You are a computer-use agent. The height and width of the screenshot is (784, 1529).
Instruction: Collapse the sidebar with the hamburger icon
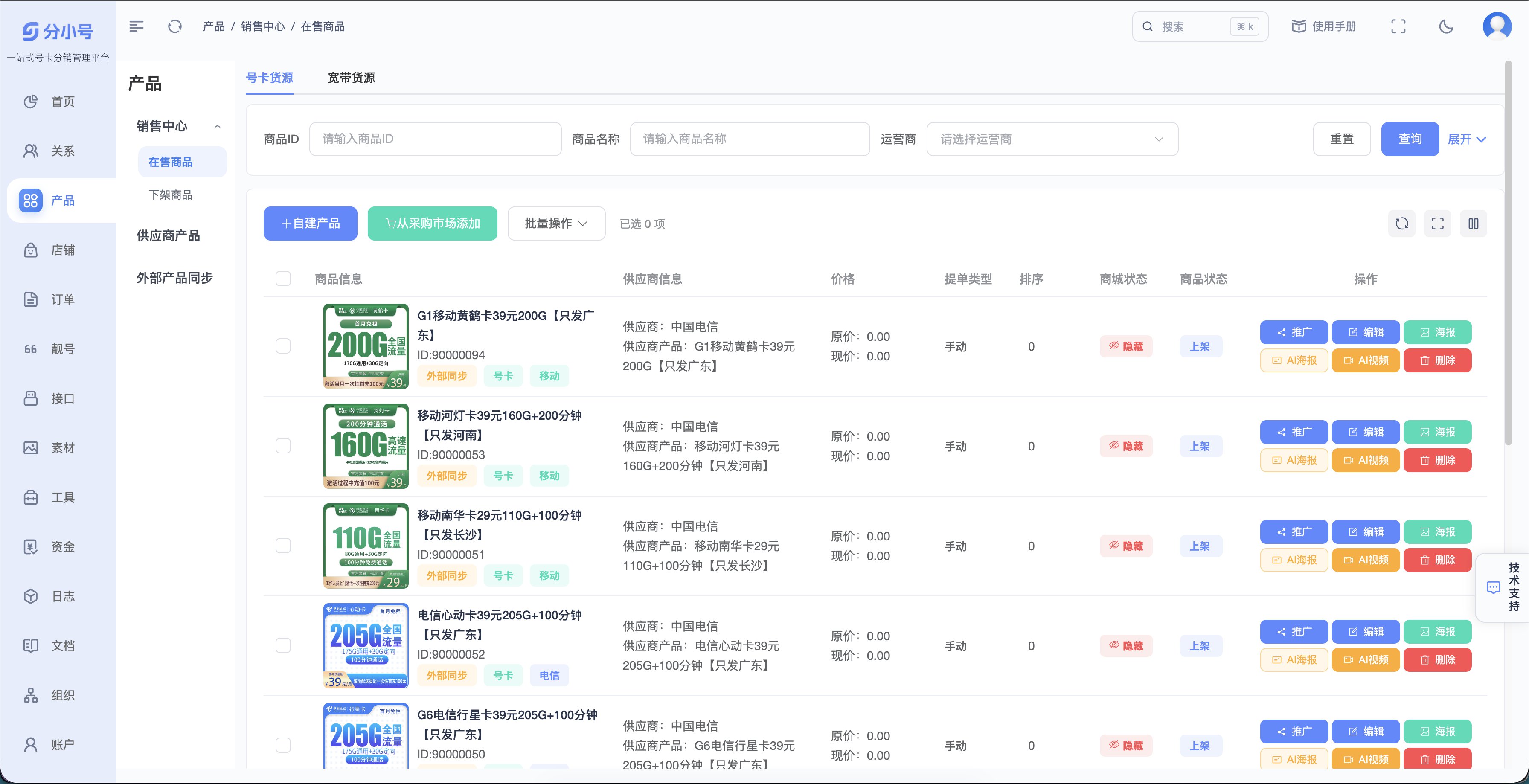click(137, 26)
